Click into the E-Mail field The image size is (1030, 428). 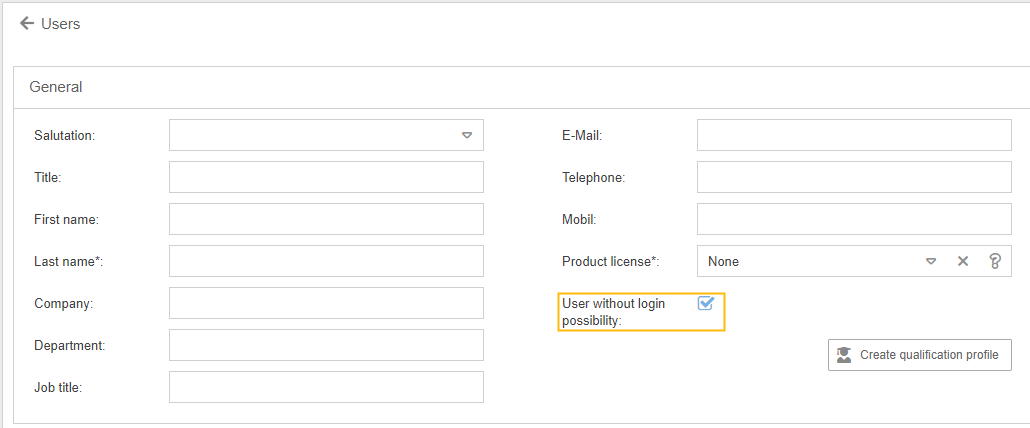(x=854, y=135)
